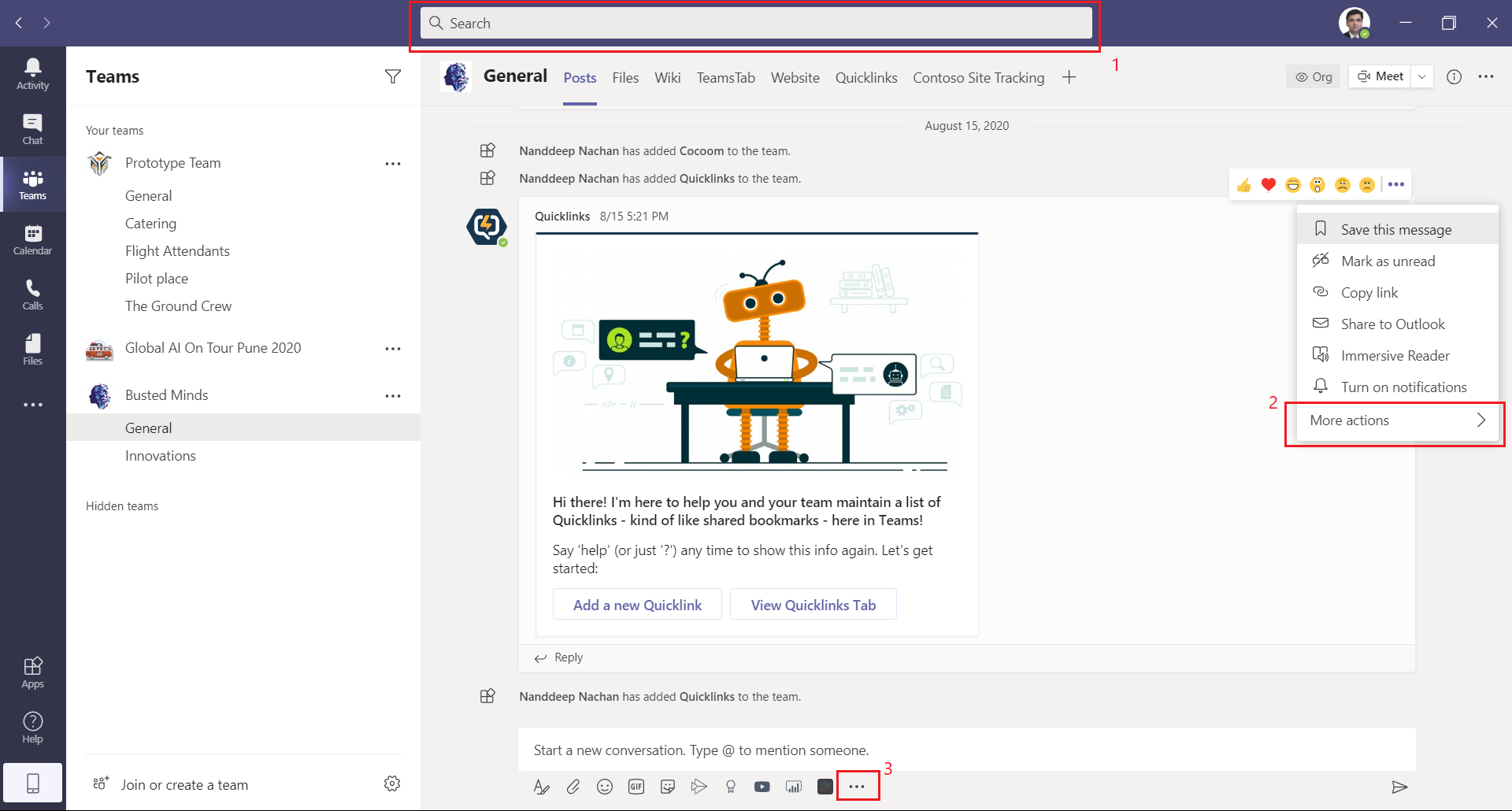The image size is (1512, 811).
Task: Open the Activity feed in sidebar
Action: tap(32, 74)
